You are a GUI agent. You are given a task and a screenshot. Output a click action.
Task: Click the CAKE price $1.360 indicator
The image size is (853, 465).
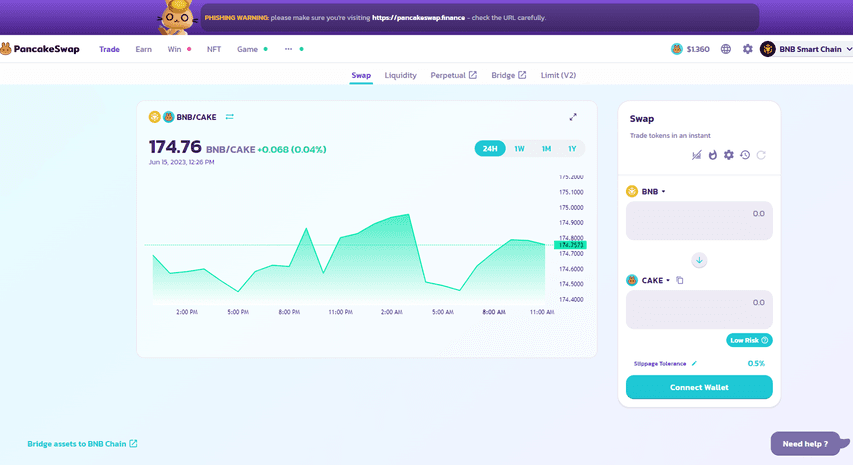coord(690,49)
